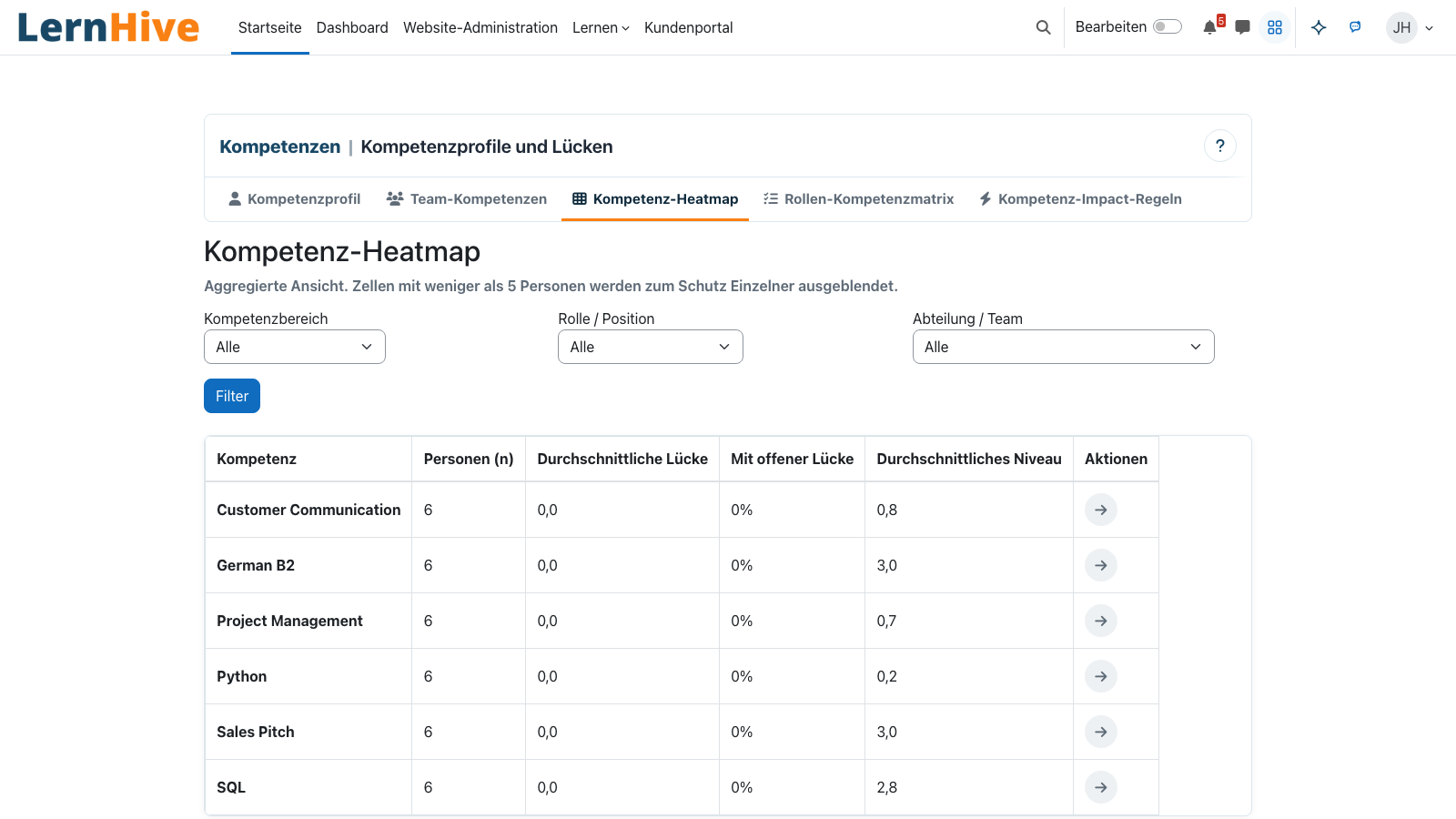1456x819 pixels.
Task: Open details arrow for German B2
Action: (x=1101, y=565)
